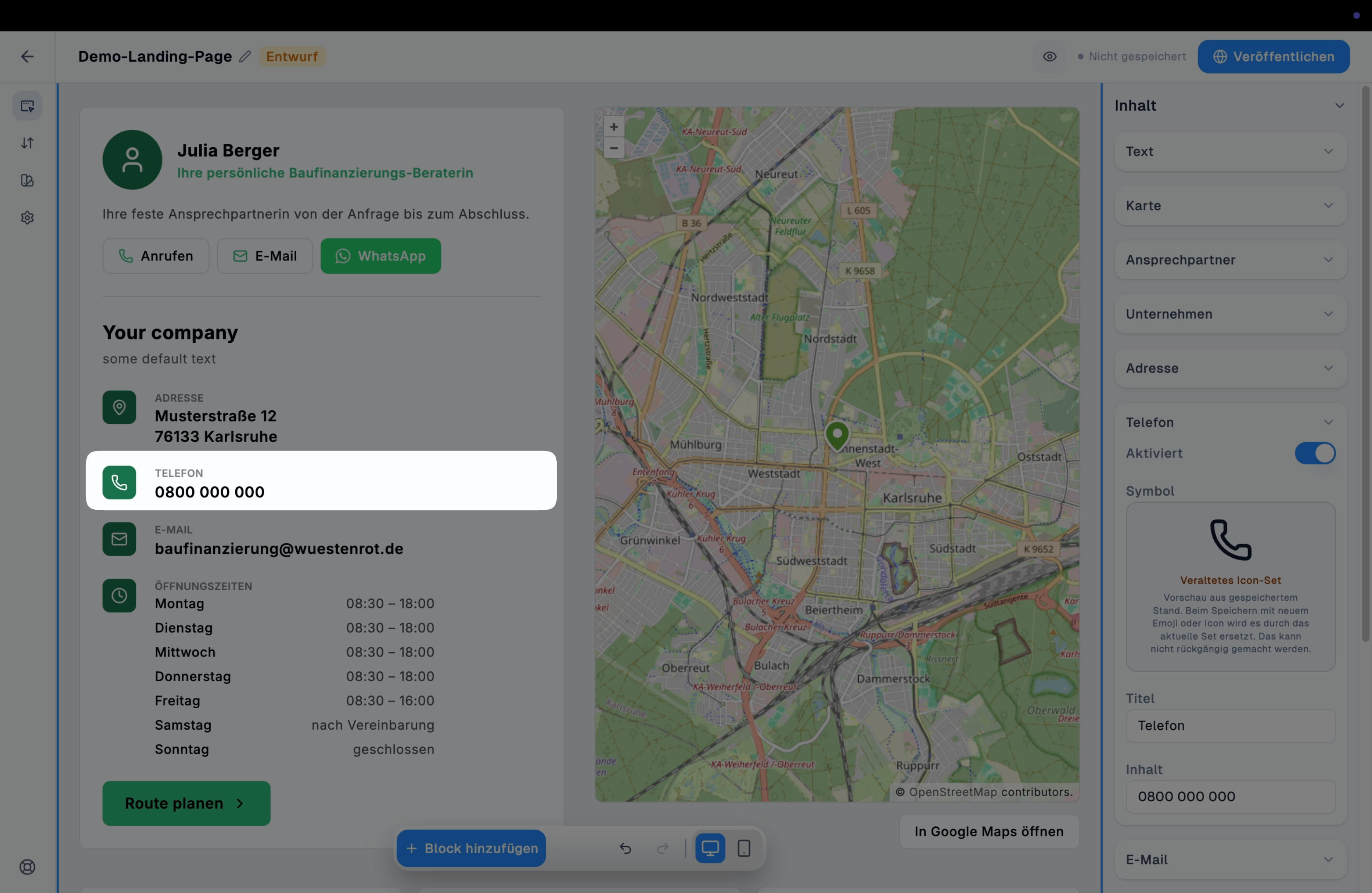This screenshot has height=893, width=1372.
Task: Click the email baufinanzierung@wuestenrot.de
Action: [x=279, y=549]
